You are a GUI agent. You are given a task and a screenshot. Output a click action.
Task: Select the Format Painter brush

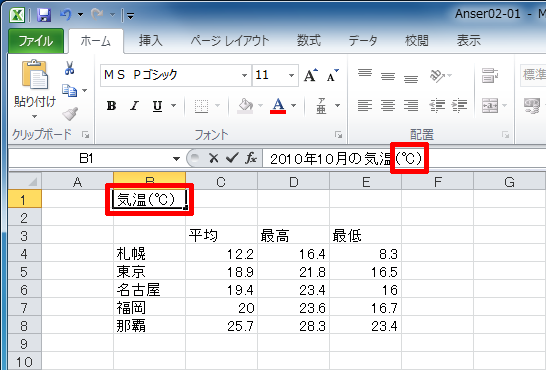pyautogui.click(x=70, y=113)
